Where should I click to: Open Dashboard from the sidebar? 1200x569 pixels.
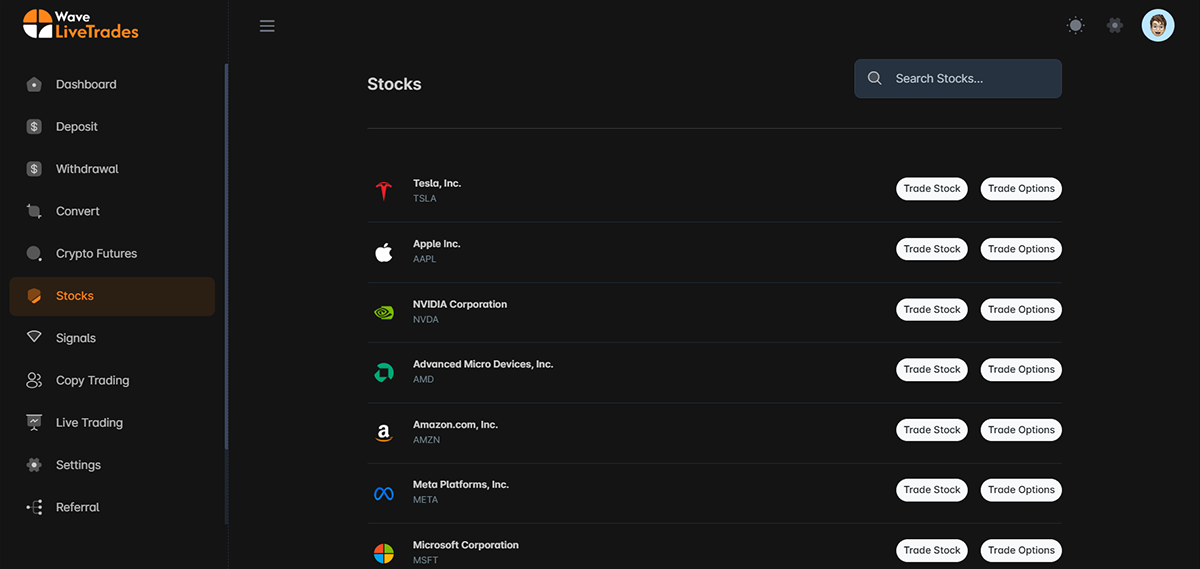86,85
